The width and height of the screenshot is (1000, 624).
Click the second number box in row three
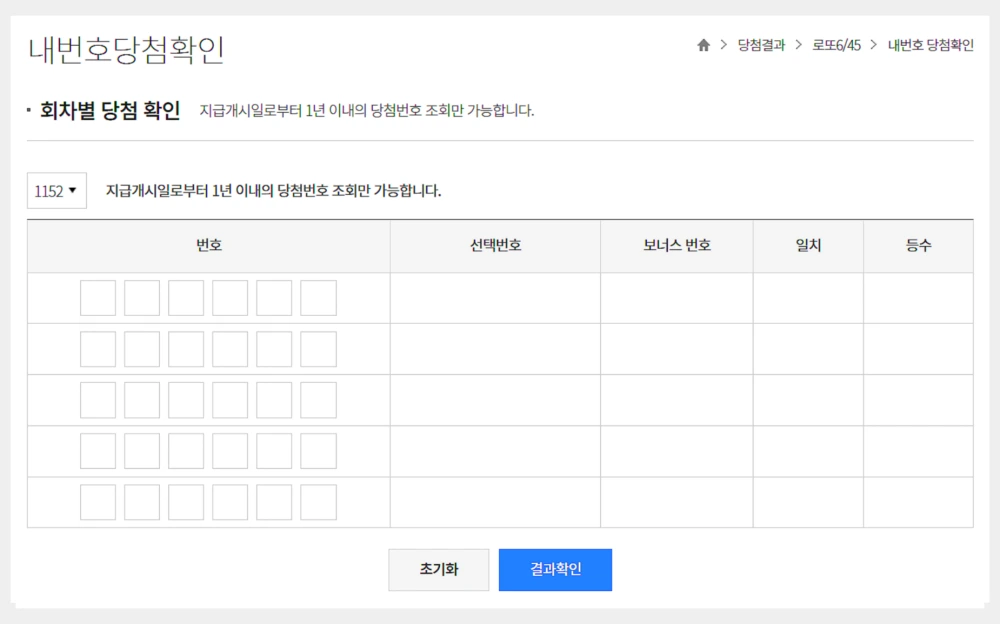click(141, 400)
